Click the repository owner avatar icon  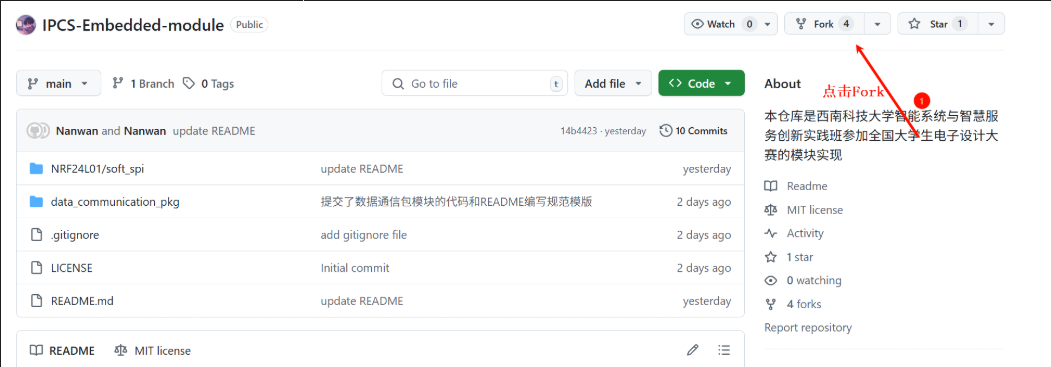tap(26, 25)
